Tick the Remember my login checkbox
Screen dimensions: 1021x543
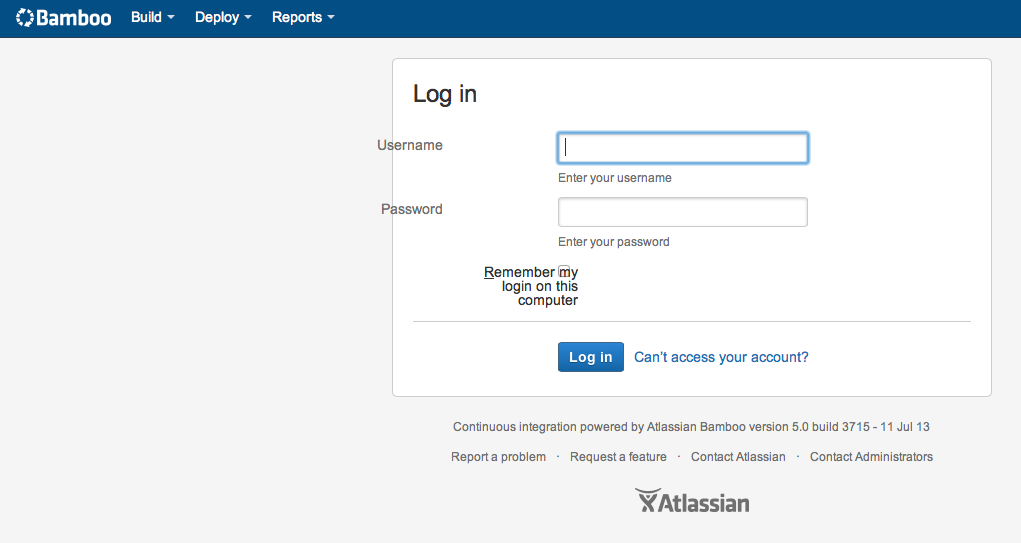pos(565,271)
